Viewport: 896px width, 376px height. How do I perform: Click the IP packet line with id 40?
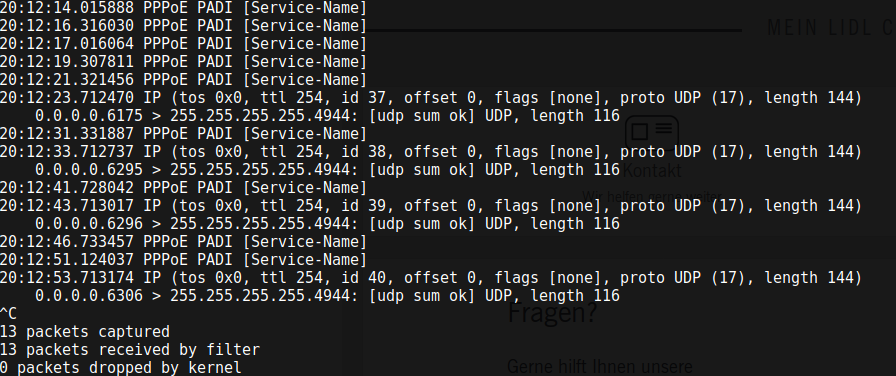430,278
